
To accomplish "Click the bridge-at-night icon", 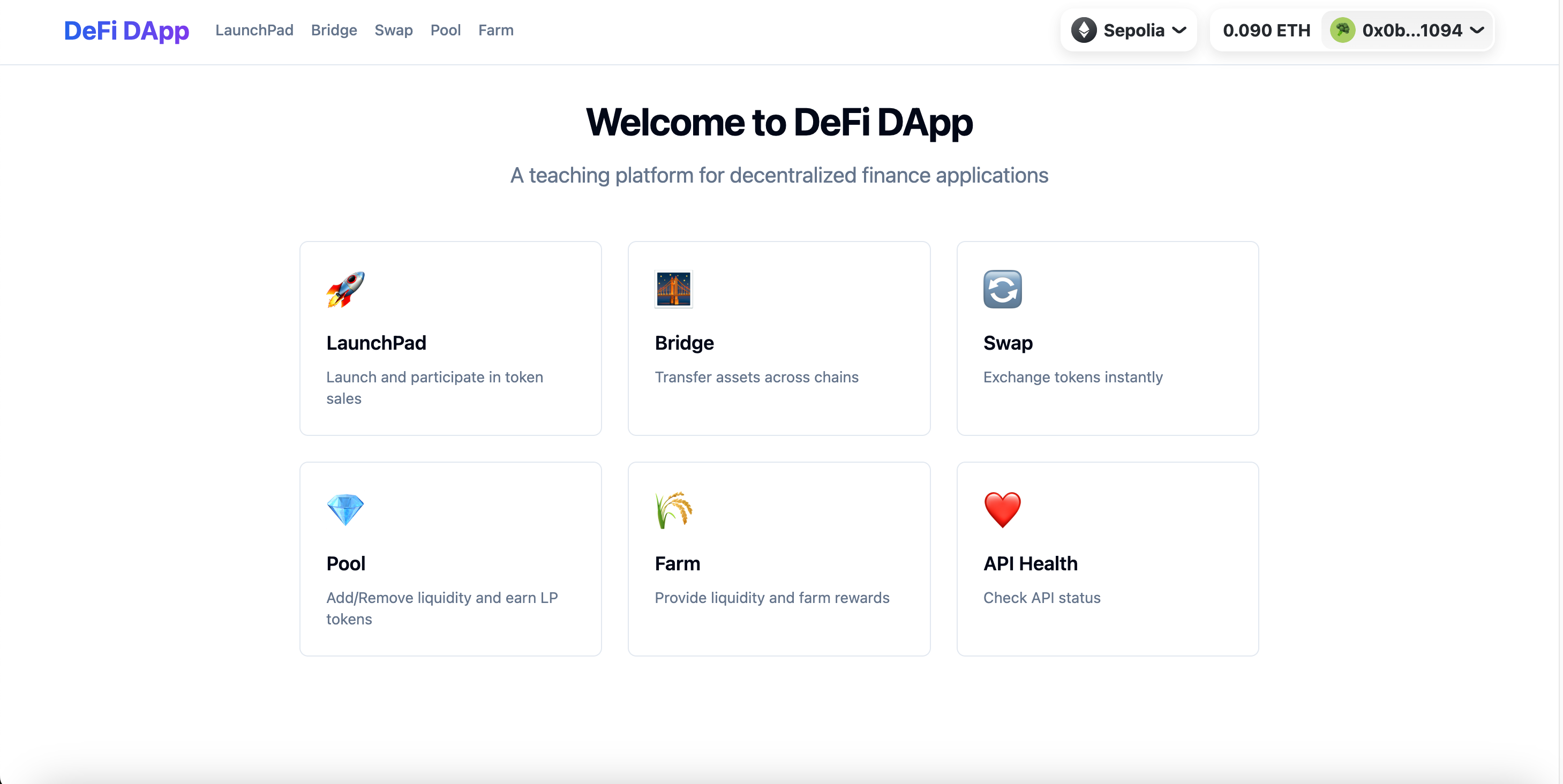I will click(673, 290).
